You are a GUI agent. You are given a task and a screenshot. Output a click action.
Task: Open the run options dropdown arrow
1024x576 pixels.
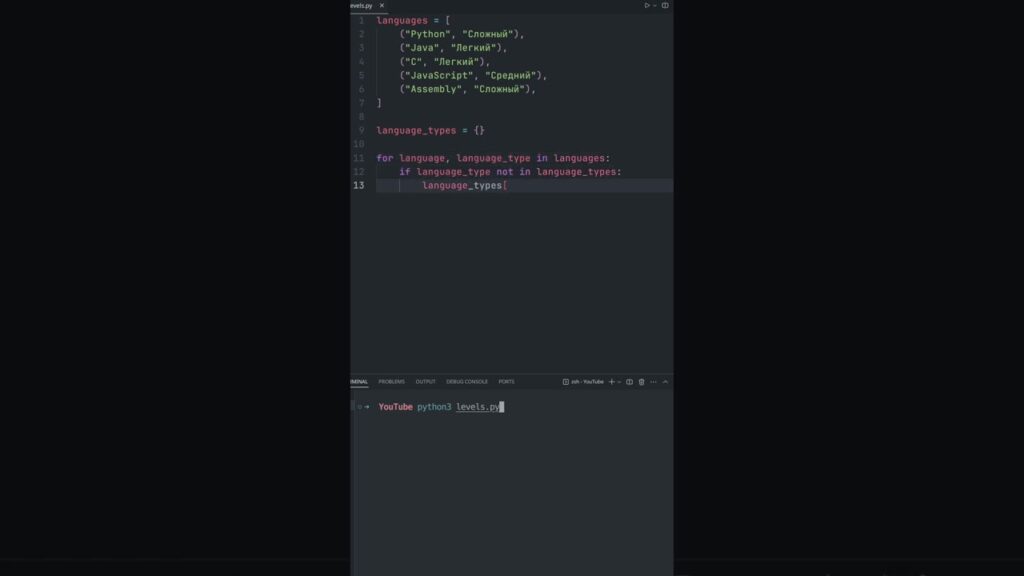(x=655, y=5)
